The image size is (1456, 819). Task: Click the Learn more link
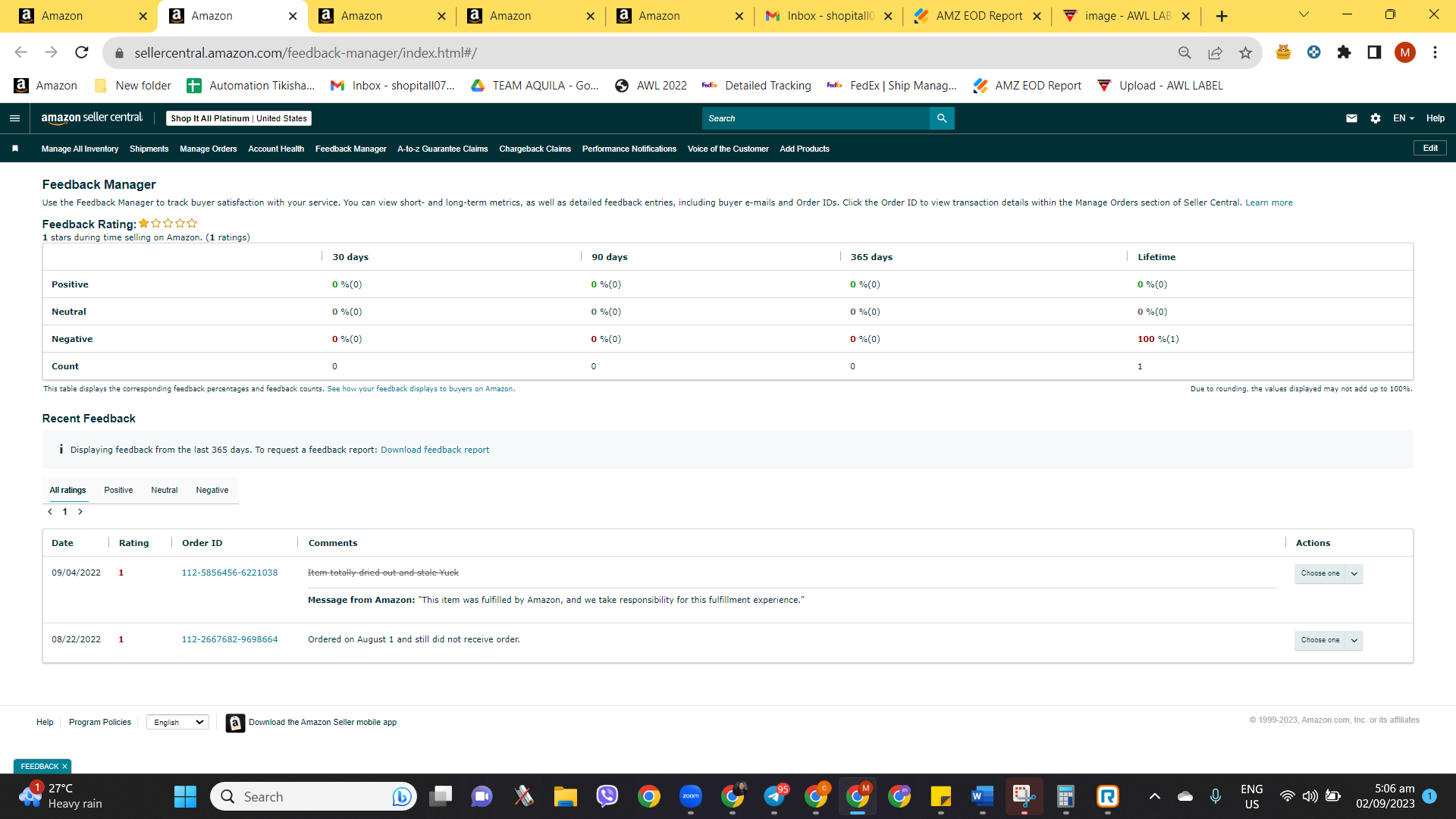[1269, 202]
